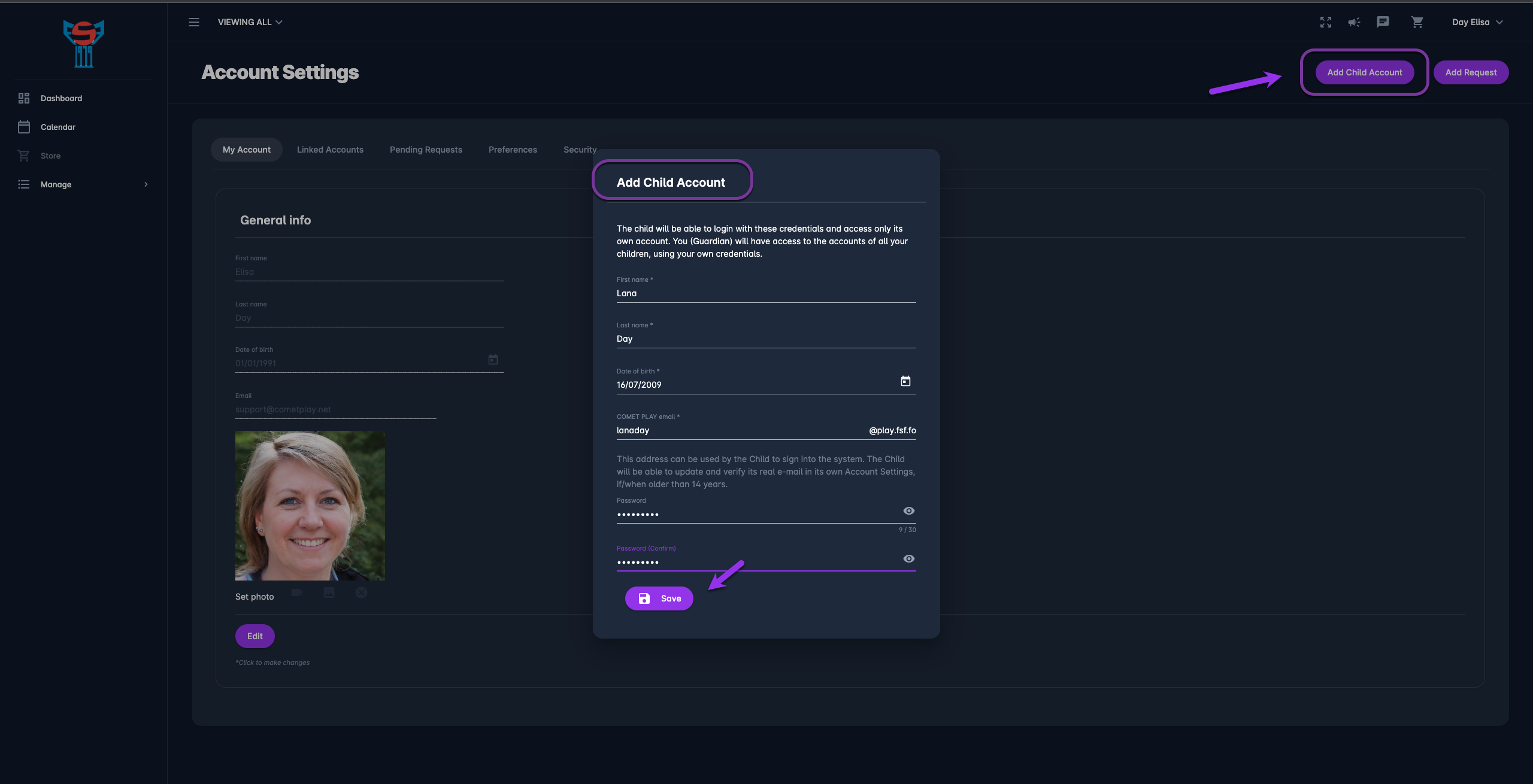1533x784 pixels.
Task: Click the Calendar sidebar icon
Action: click(x=24, y=127)
